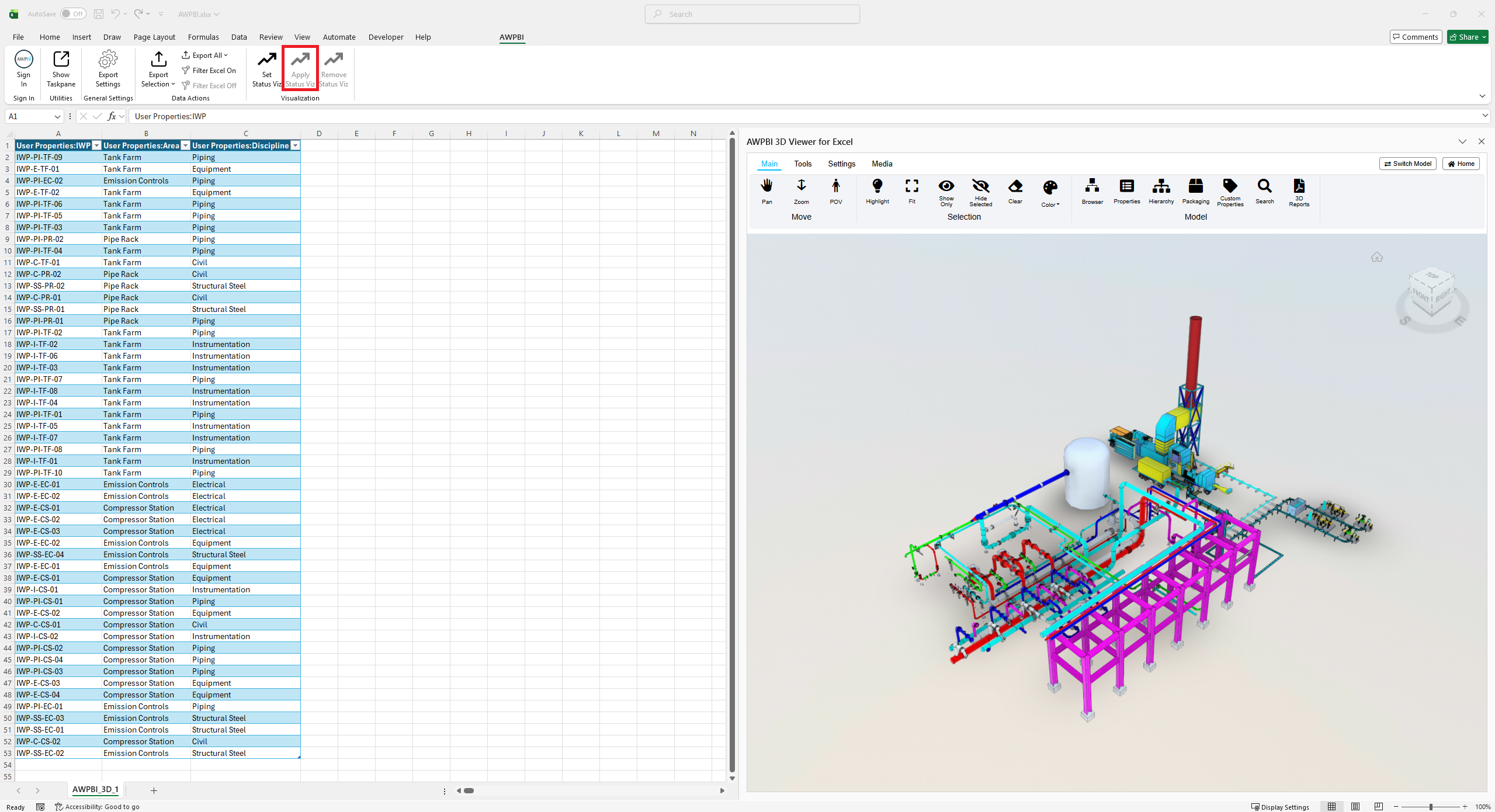This screenshot has height=812, width=1495.
Task: Click the Save icon in title bar
Action: [99, 14]
